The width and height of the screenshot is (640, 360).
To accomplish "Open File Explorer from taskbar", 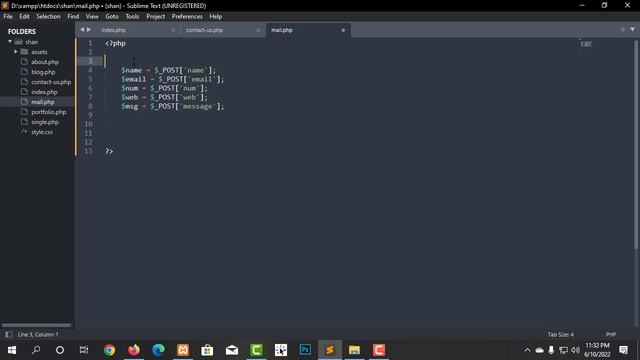I will pyautogui.click(x=354, y=350).
